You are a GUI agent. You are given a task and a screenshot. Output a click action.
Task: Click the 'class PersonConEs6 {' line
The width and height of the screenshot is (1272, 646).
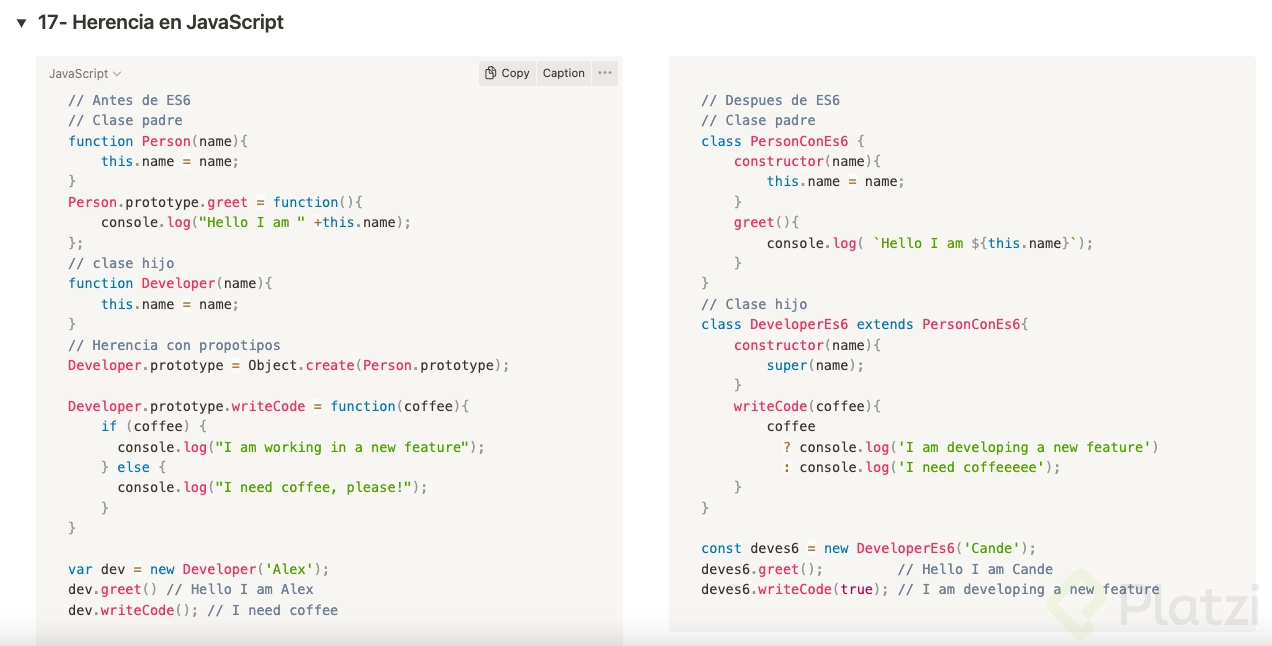782,141
